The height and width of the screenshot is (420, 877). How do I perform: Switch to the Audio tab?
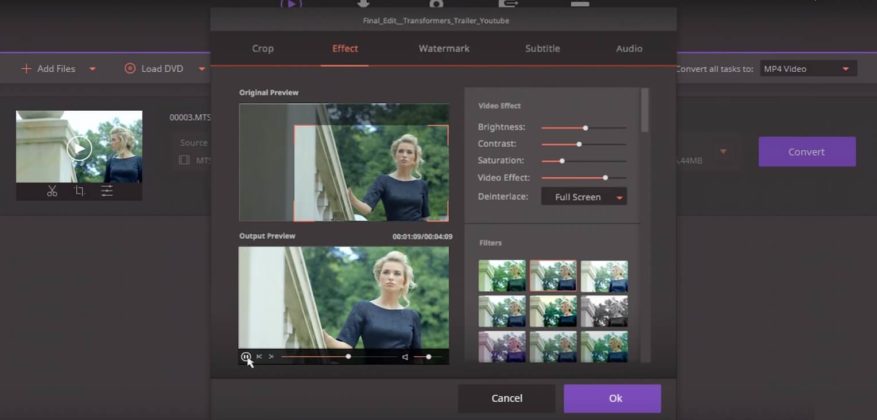point(629,49)
